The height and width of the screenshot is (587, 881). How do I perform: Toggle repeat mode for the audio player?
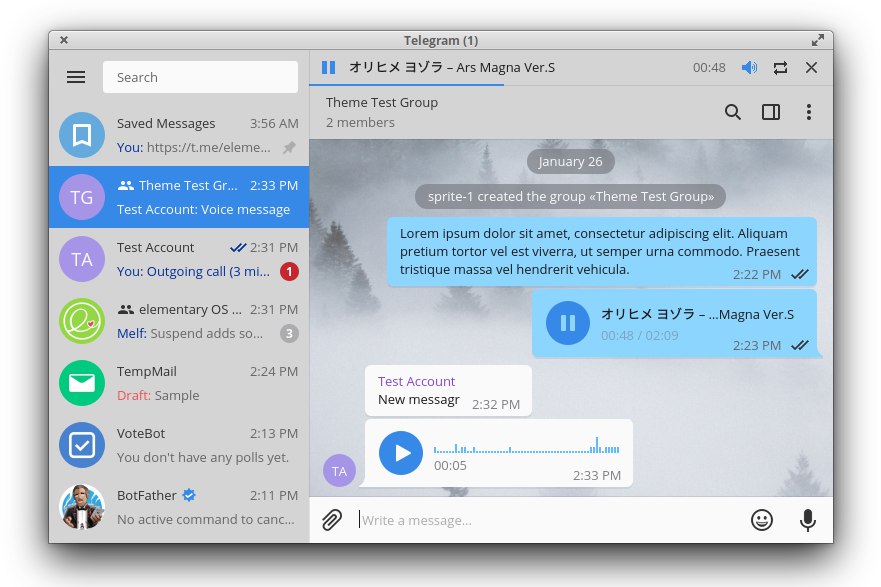pyautogui.click(x=780, y=68)
